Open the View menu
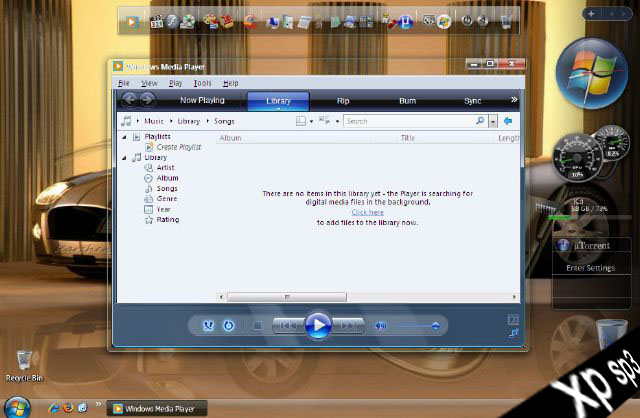The image size is (640, 418). [x=149, y=83]
